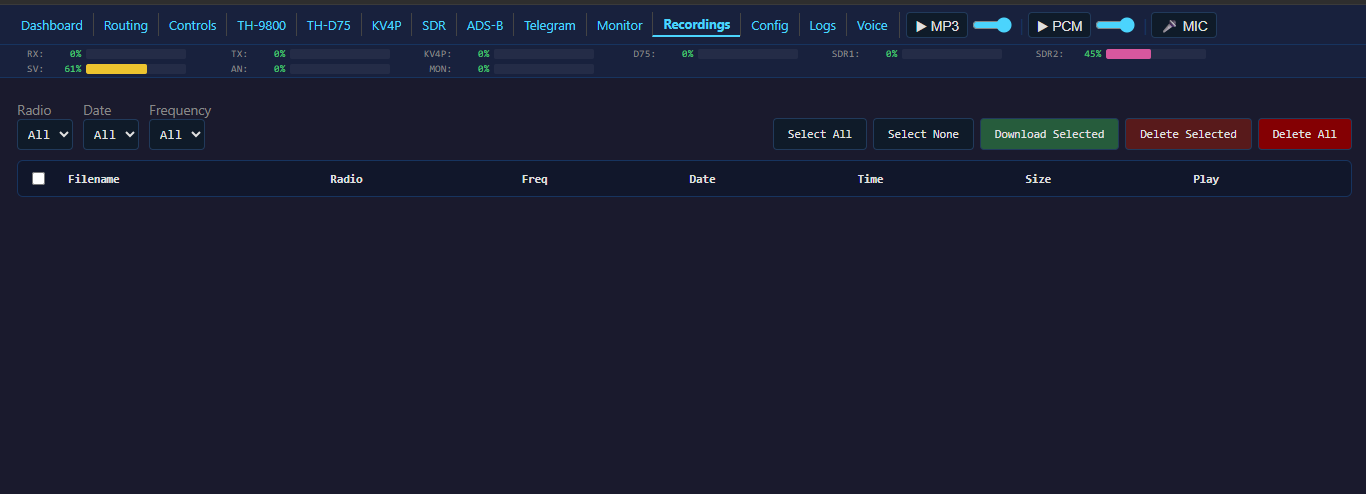Open the Frequency filter dropdown
Image resolution: width=1366 pixels, height=494 pixels.
click(x=177, y=134)
